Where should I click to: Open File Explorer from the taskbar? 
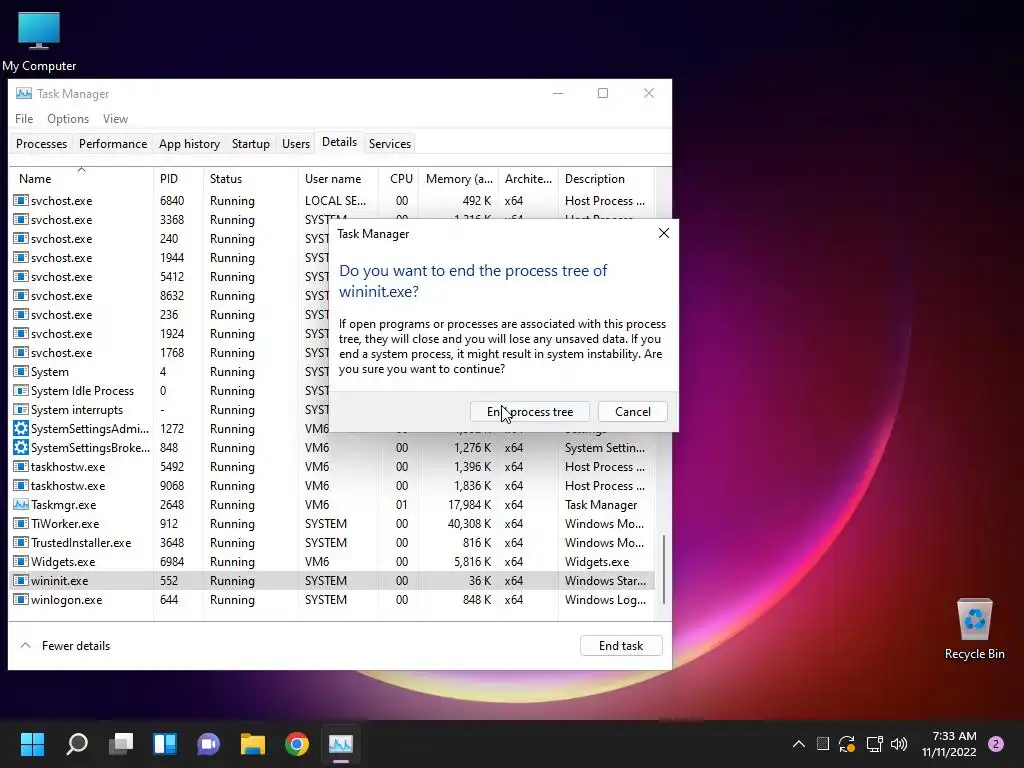[253, 744]
